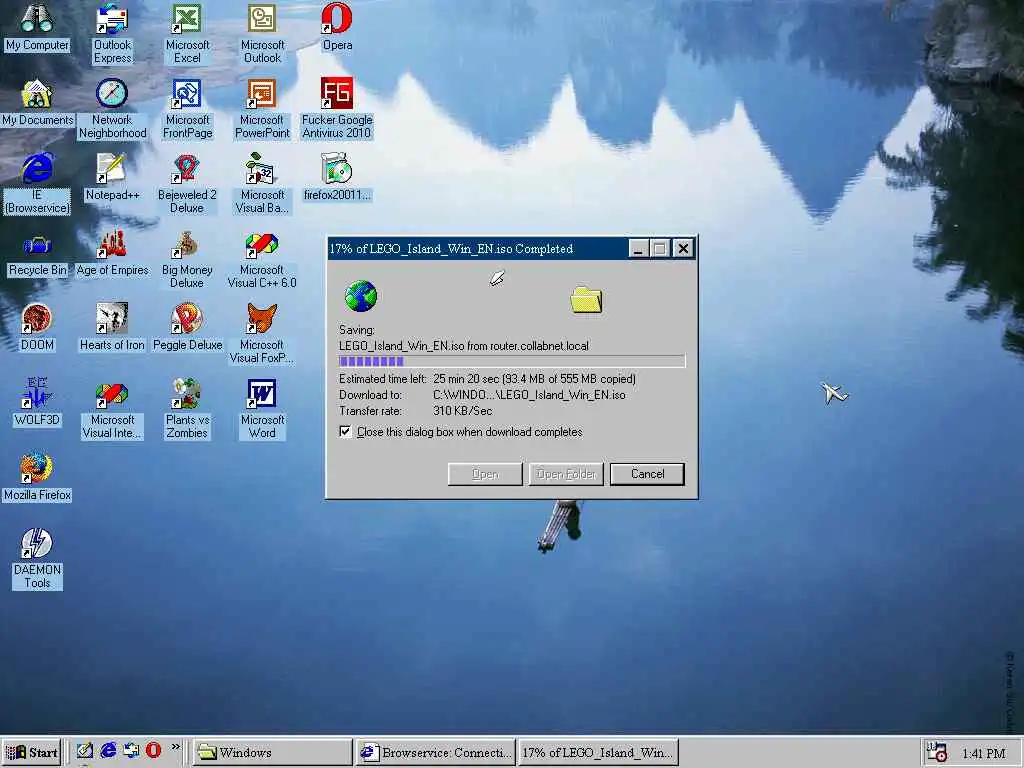This screenshot has height=768, width=1024.
Task: Close the download dialog with X
Action: tap(683, 249)
